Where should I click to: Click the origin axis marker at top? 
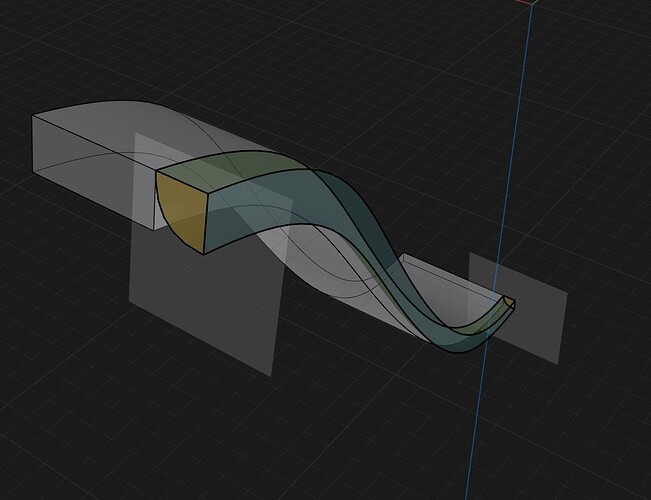pyautogui.click(x=531, y=2)
